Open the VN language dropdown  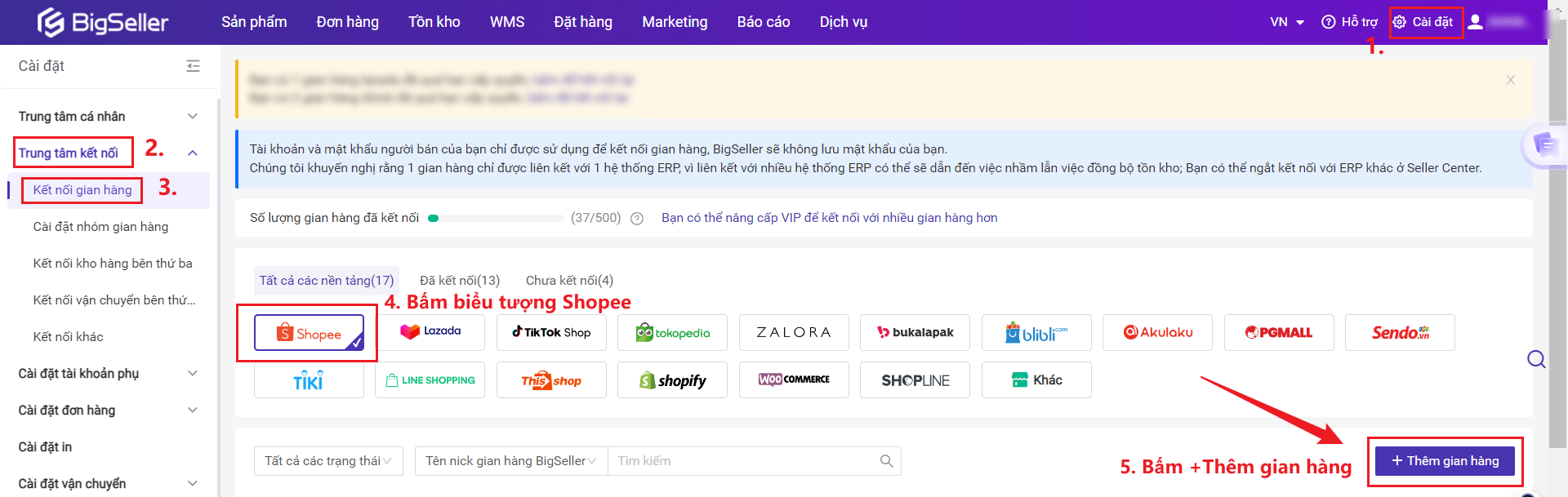[1286, 22]
